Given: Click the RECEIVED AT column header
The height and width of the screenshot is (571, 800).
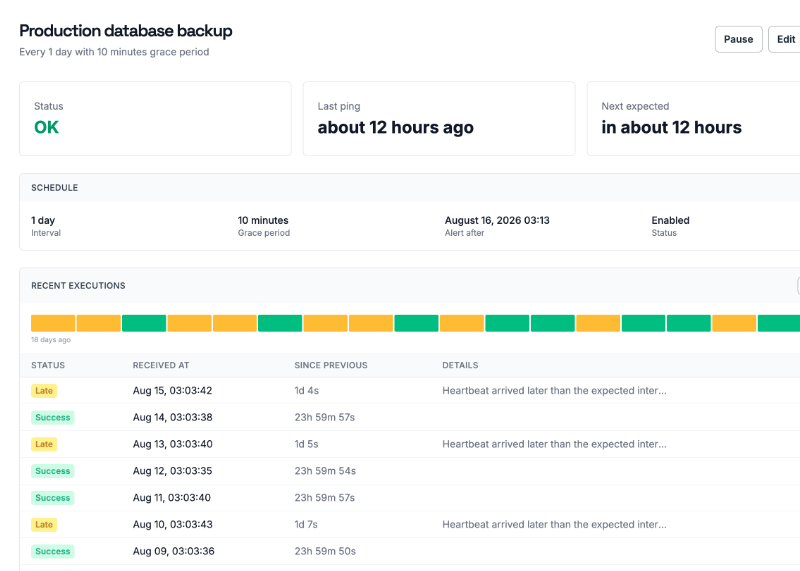Looking at the screenshot, I should coord(161,365).
